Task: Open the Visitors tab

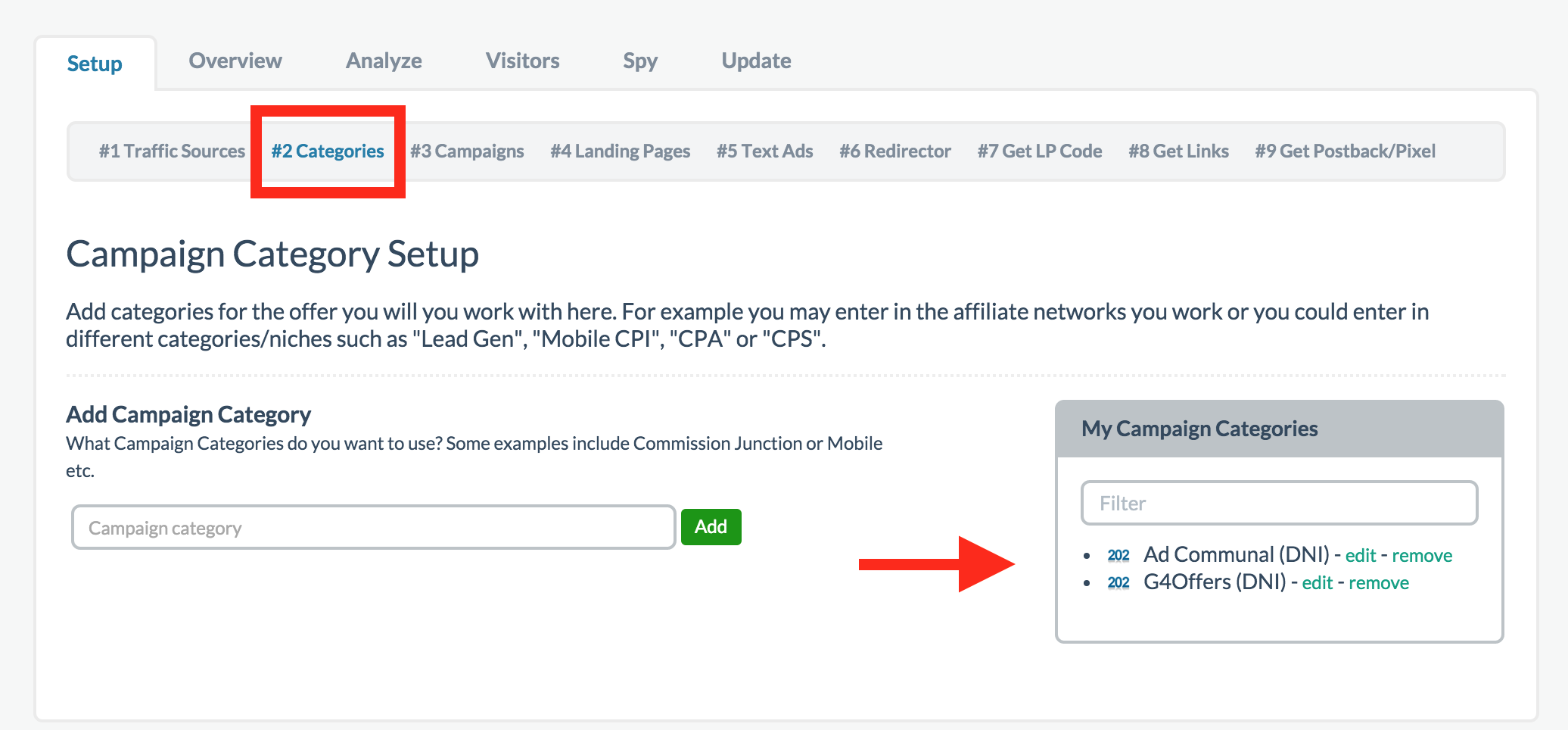Action: pos(522,61)
